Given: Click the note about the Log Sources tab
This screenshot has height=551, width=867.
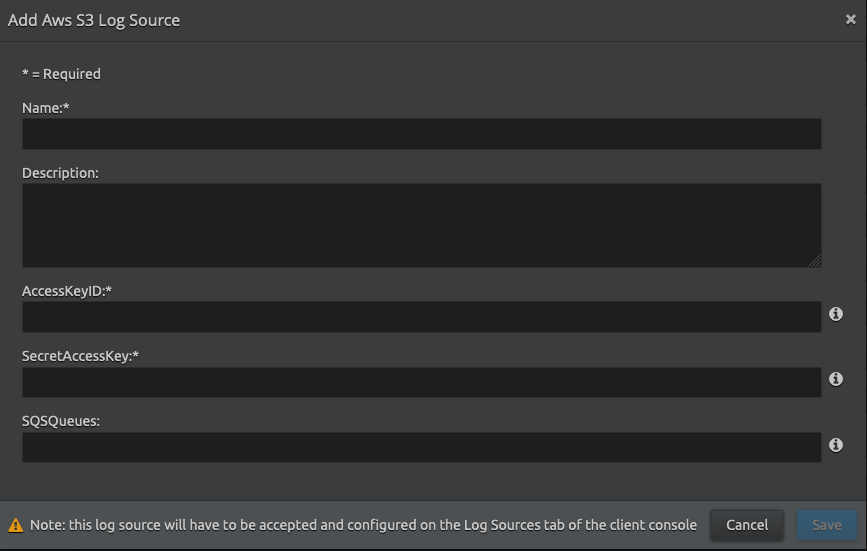Looking at the screenshot, I should point(363,525).
